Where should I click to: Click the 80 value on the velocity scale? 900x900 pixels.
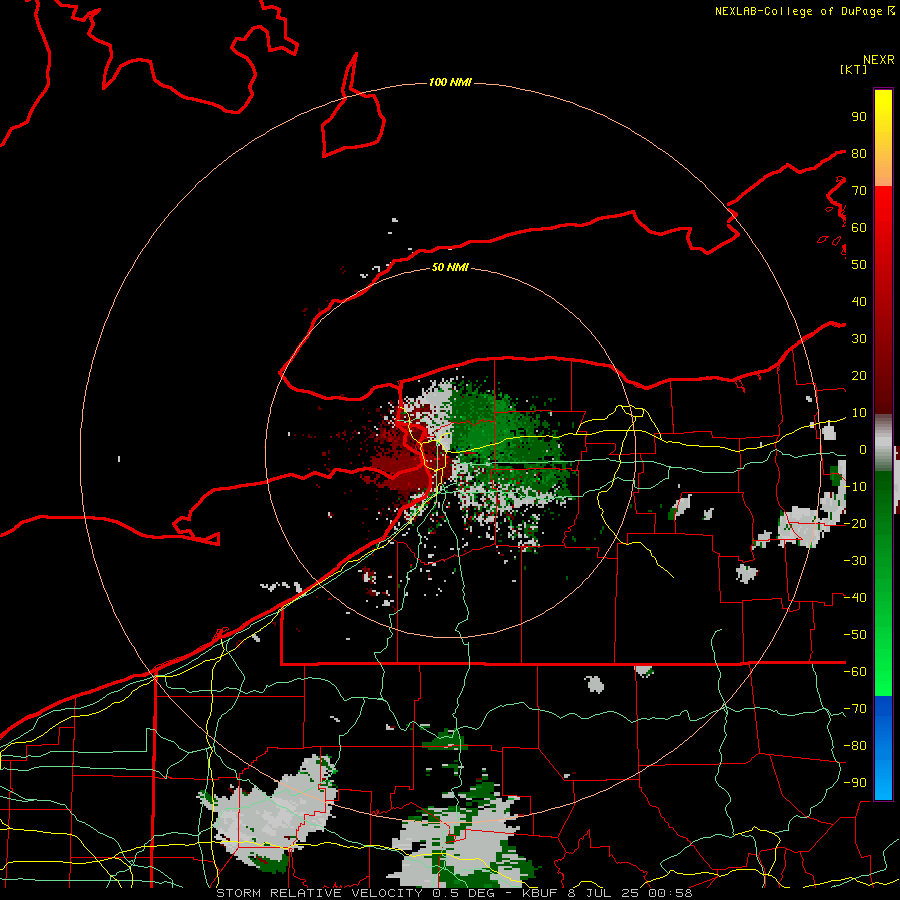click(x=859, y=153)
